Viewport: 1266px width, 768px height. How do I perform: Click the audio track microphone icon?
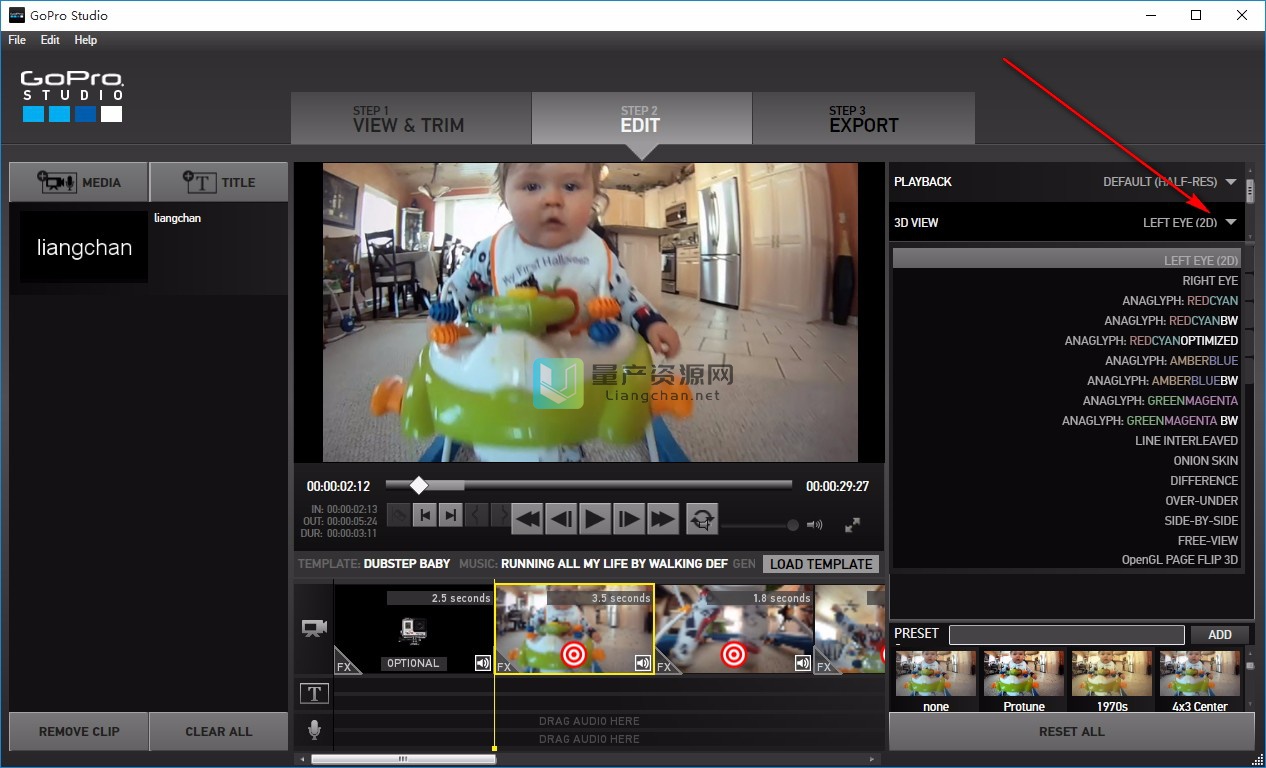click(x=314, y=730)
